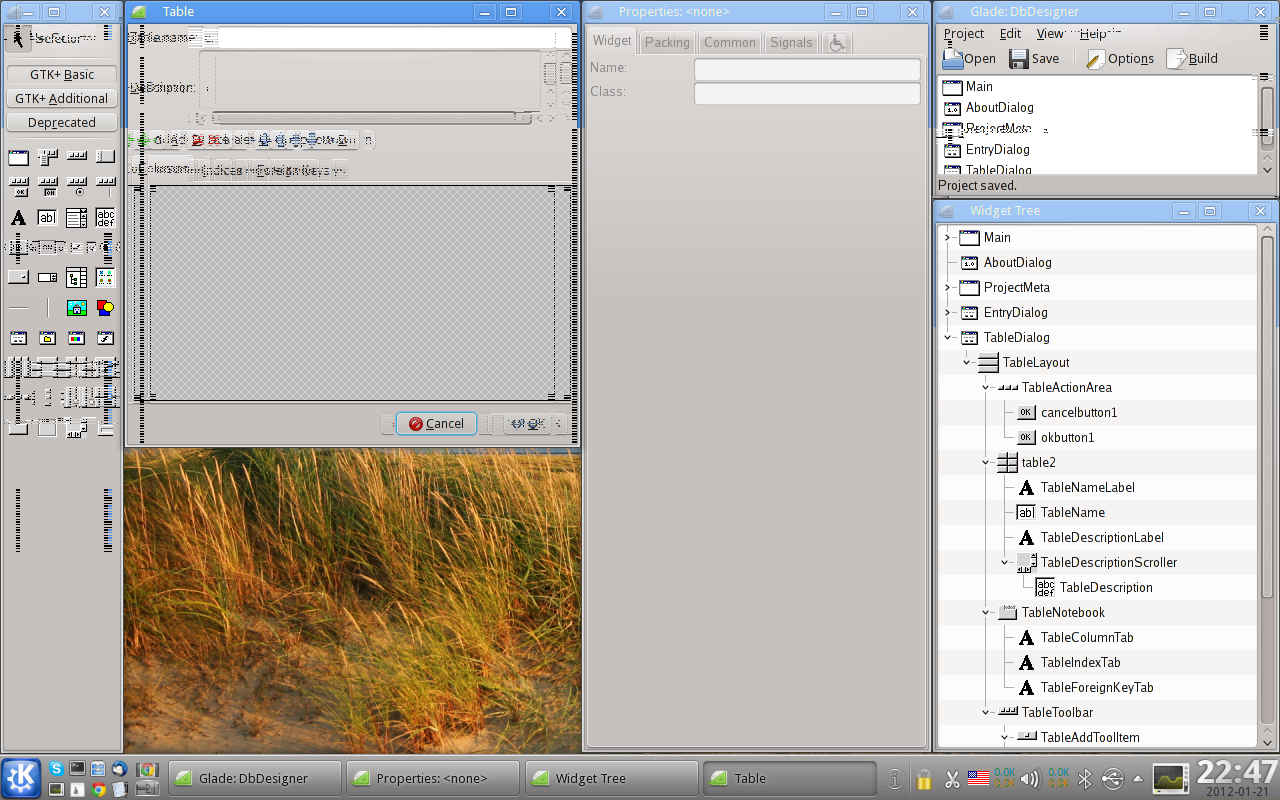Choose the Text Entry widget icon

[47, 218]
